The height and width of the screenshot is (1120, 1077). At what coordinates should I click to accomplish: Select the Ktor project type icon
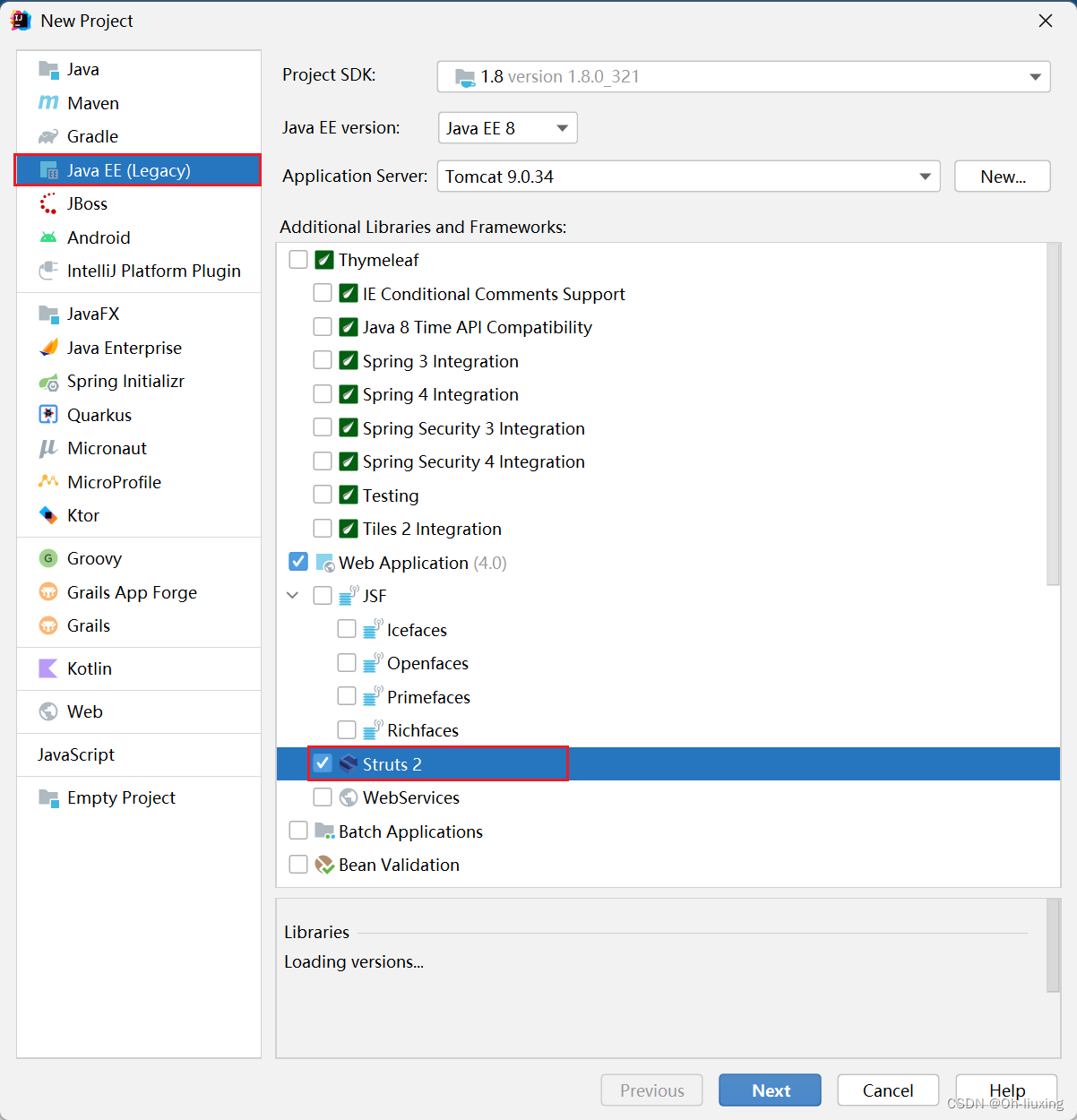coord(47,515)
